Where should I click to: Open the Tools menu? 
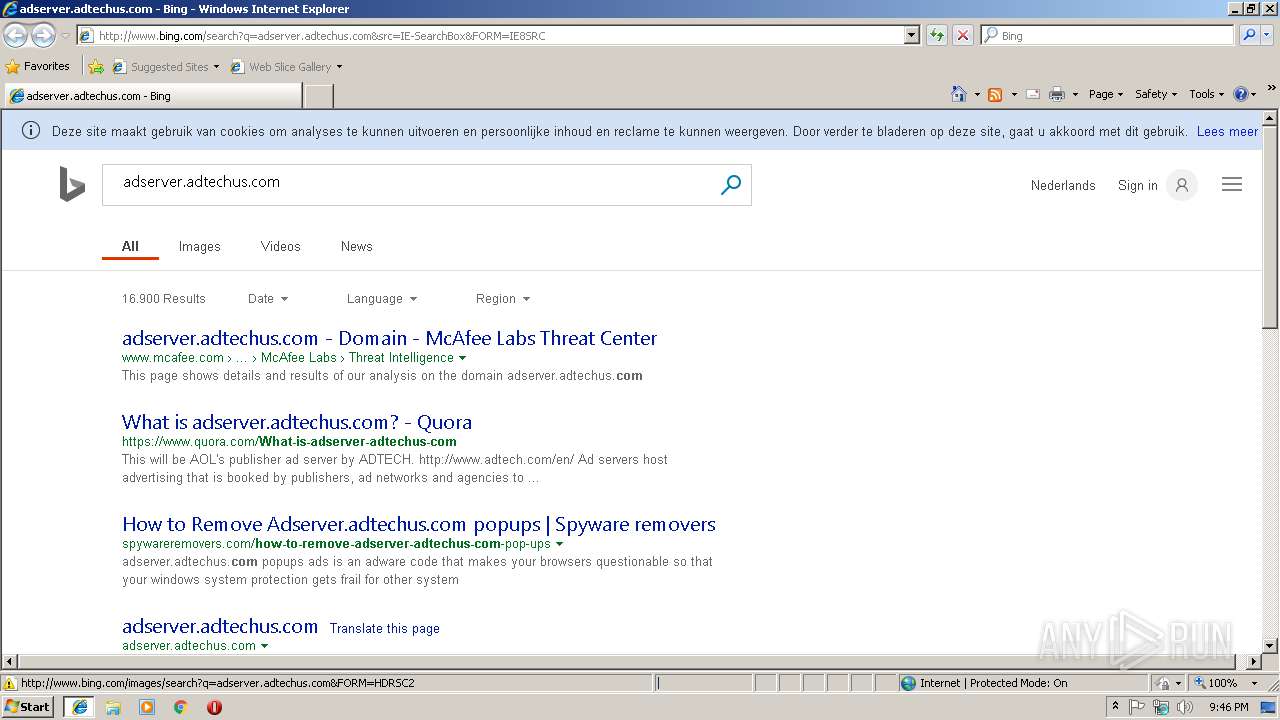click(1206, 94)
